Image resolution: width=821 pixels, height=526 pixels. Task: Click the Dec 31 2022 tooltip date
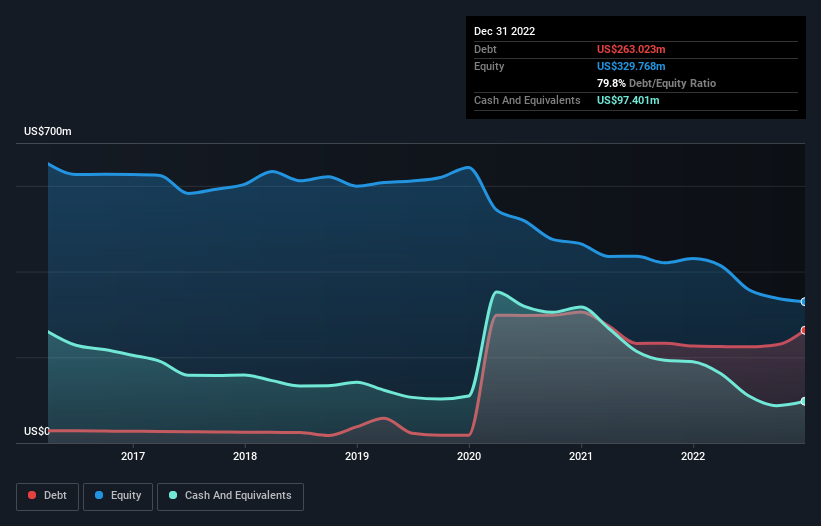point(505,31)
